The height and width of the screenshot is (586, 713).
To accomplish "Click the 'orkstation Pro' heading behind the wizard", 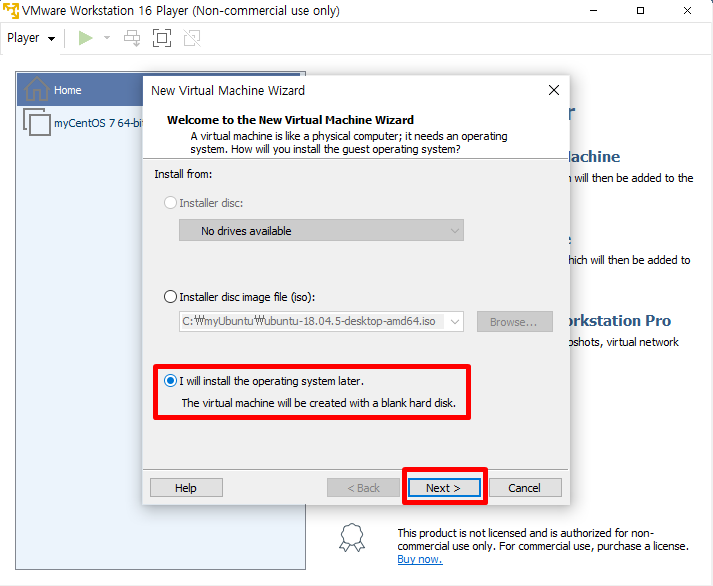I will [620, 321].
